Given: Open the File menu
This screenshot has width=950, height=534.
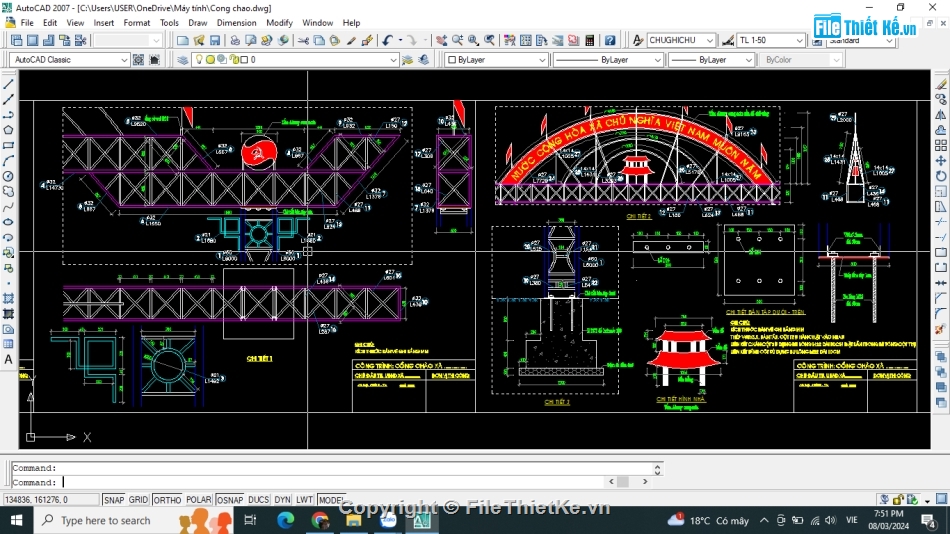Looking at the screenshot, I should [27, 23].
